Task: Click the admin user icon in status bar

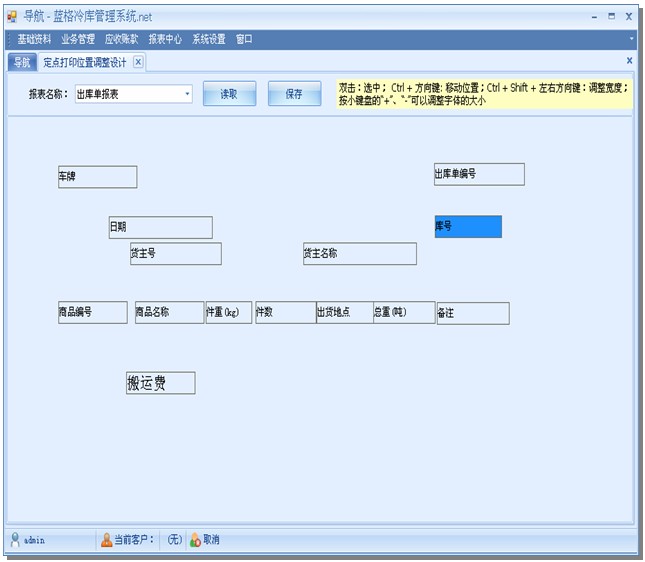Action: pos(15,539)
